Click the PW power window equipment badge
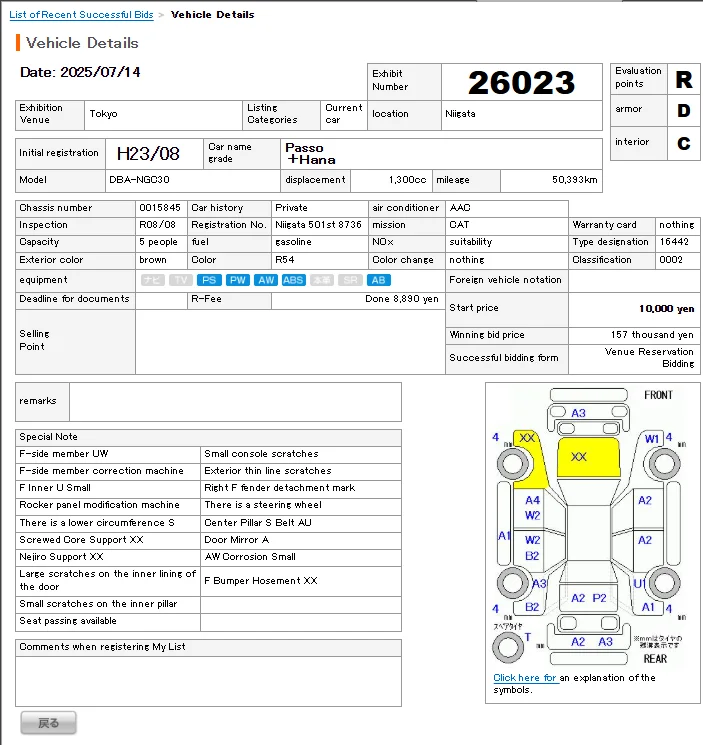Screen dimensions: 703x745 pos(237,281)
